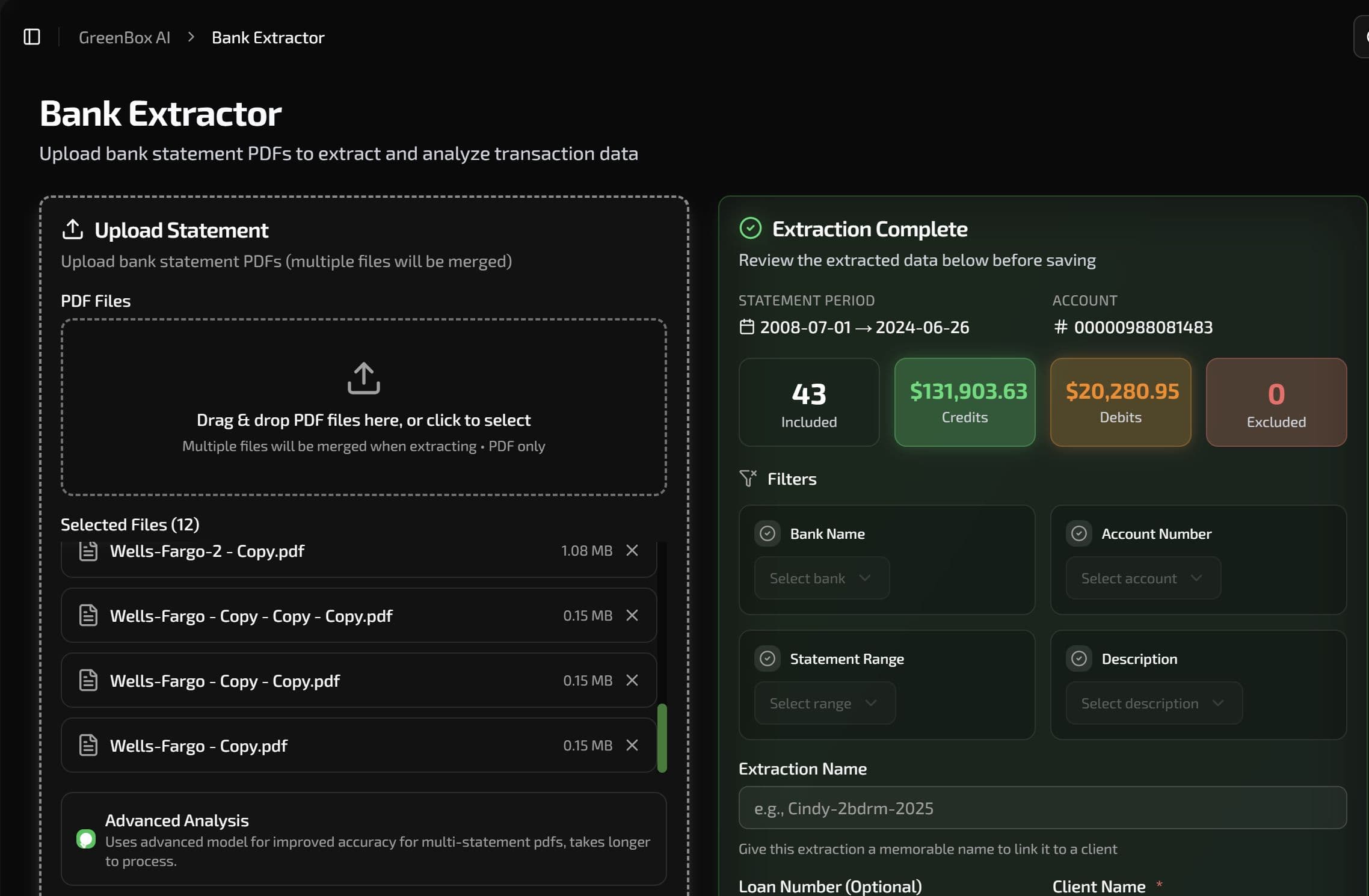Open the Select range dropdown
The height and width of the screenshot is (896, 1369).
825,703
